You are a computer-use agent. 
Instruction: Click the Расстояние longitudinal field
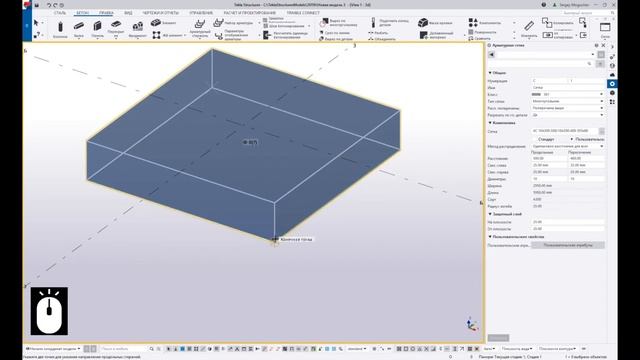tap(549, 158)
